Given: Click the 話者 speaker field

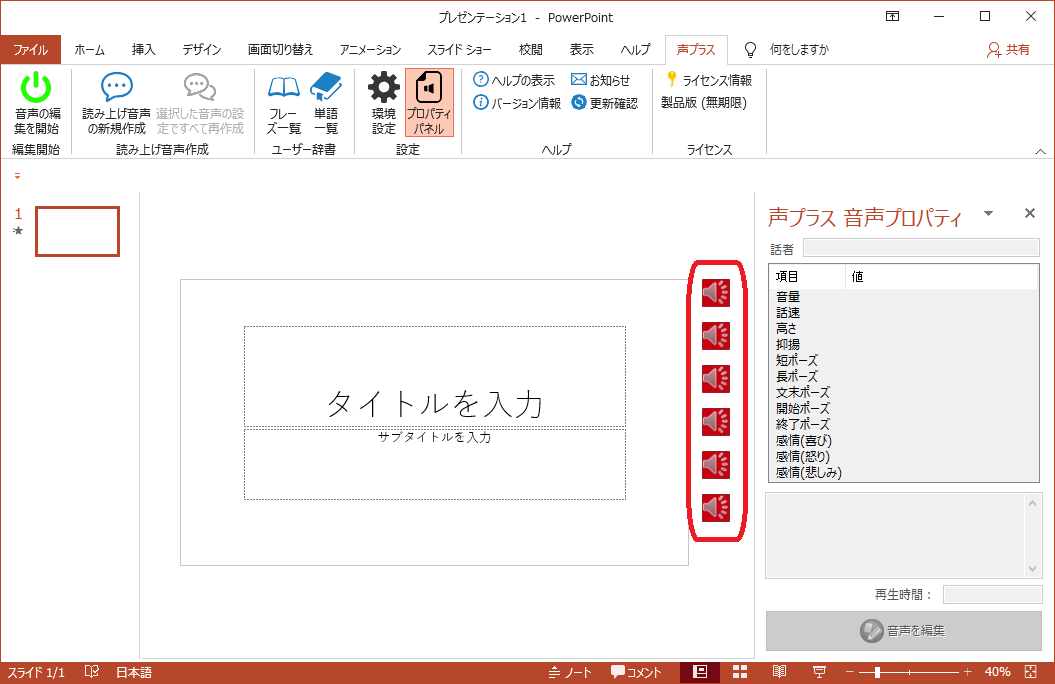Looking at the screenshot, I should pos(921,248).
